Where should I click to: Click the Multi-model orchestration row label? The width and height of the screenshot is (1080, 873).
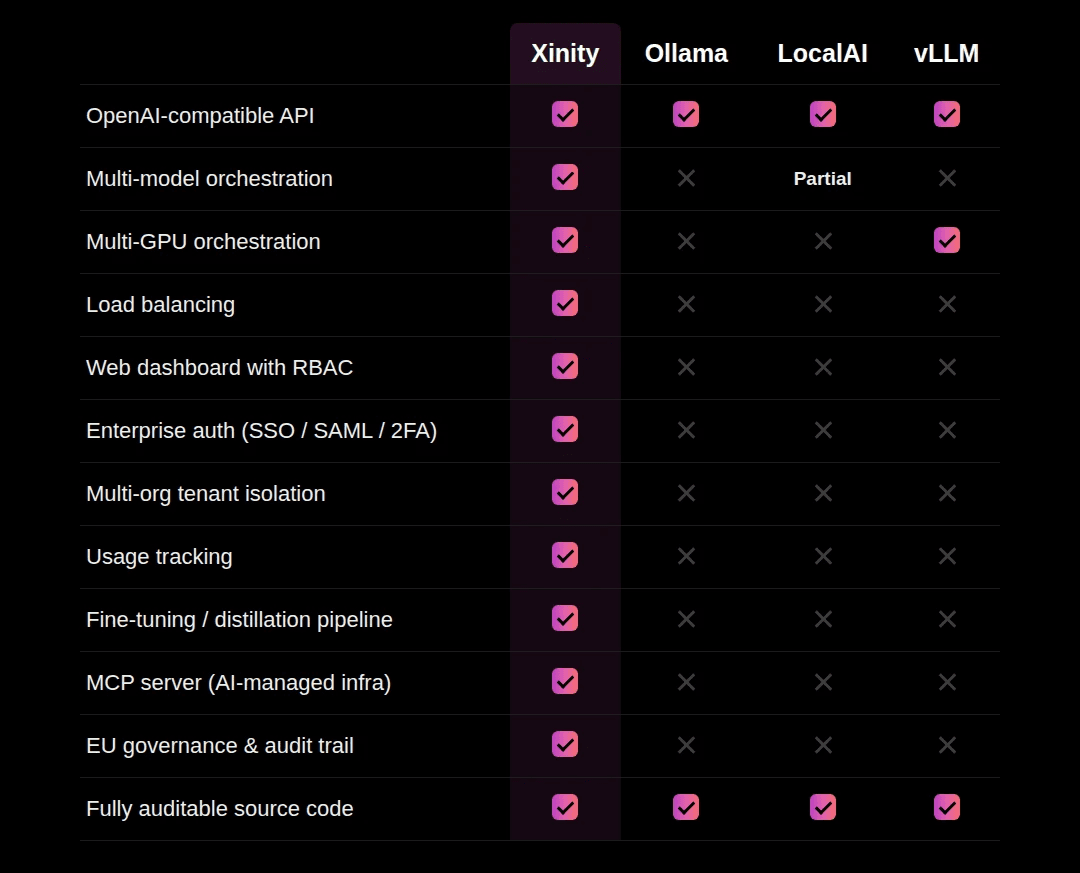point(209,178)
